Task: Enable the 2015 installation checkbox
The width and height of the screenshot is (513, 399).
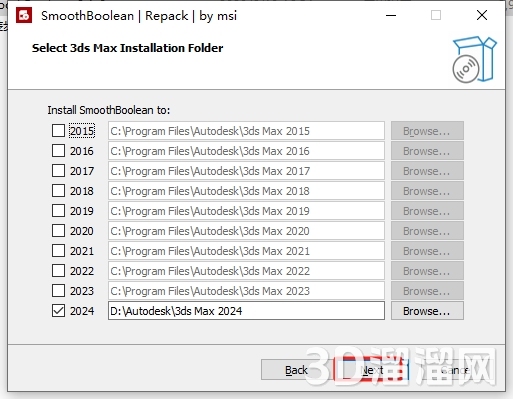Action: 58,131
